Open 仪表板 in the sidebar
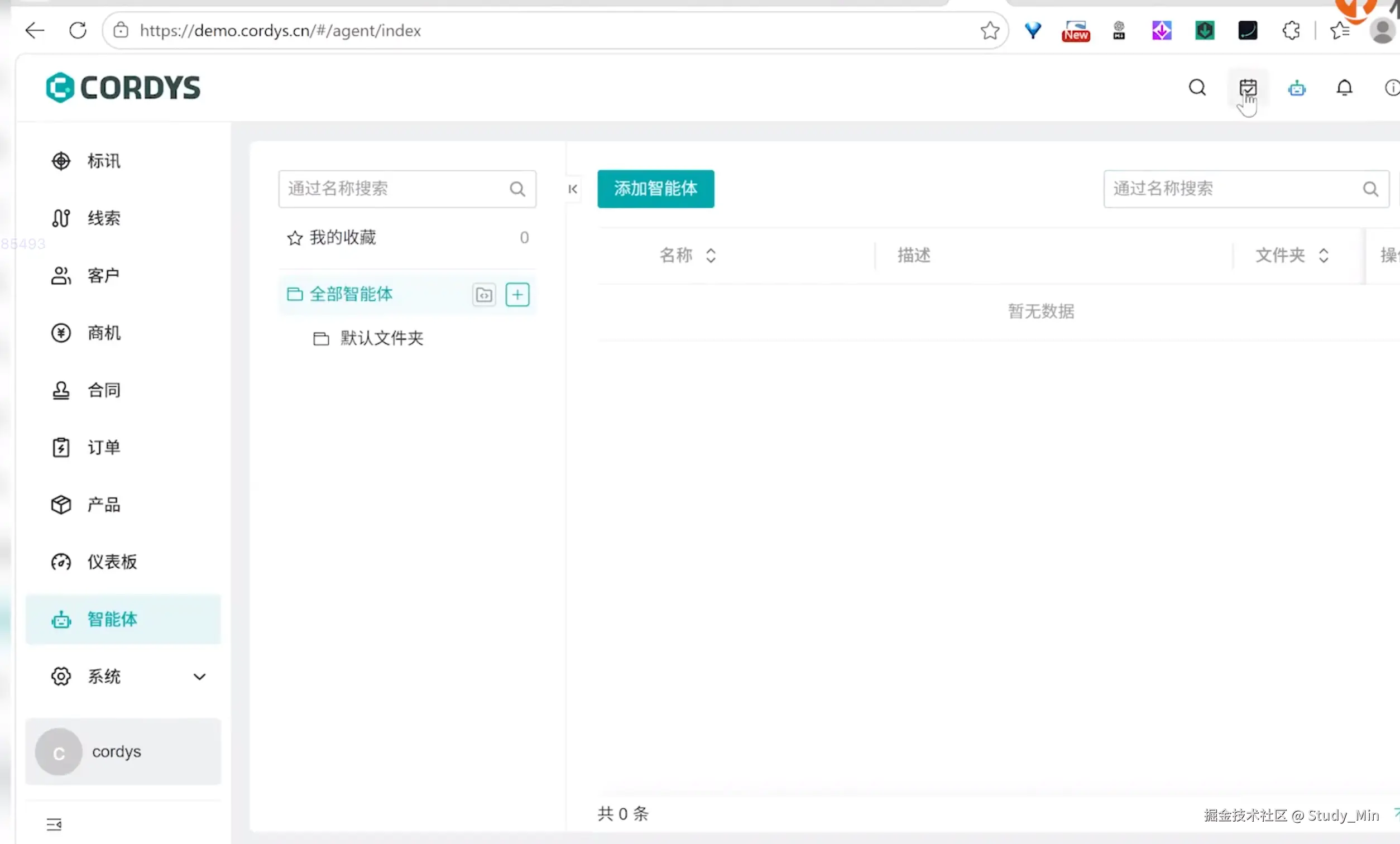This screenshot has width=1400, height=844. 123,562
